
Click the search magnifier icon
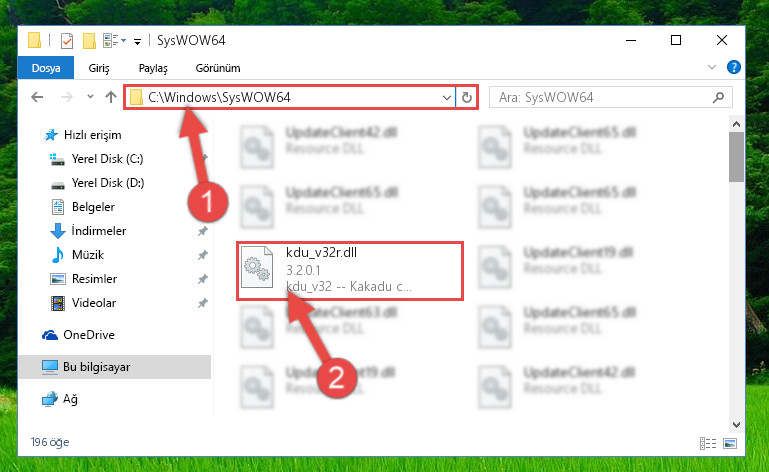click(x=718, y=97)
